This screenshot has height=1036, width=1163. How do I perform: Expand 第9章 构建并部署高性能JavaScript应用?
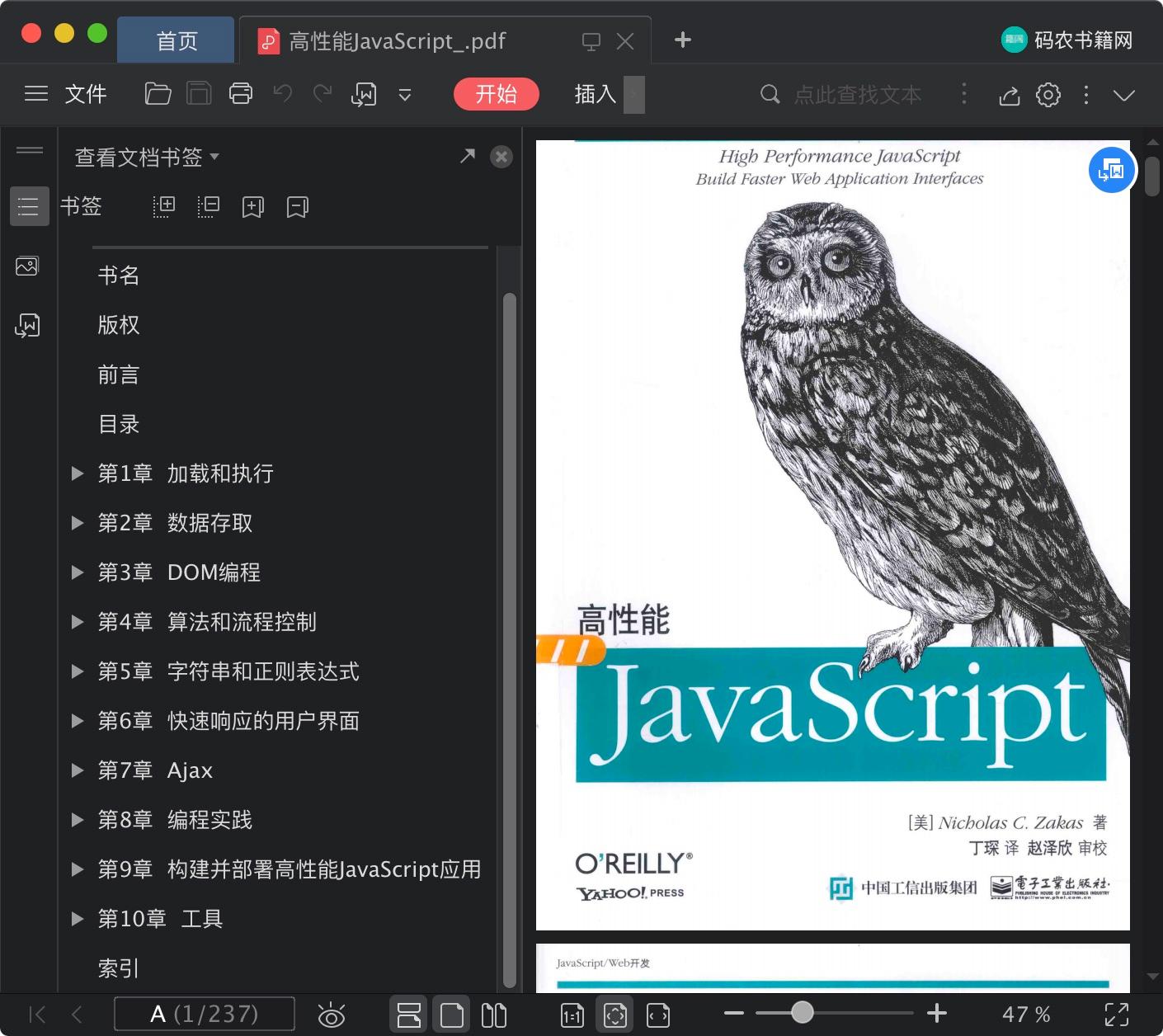point(78,869)
